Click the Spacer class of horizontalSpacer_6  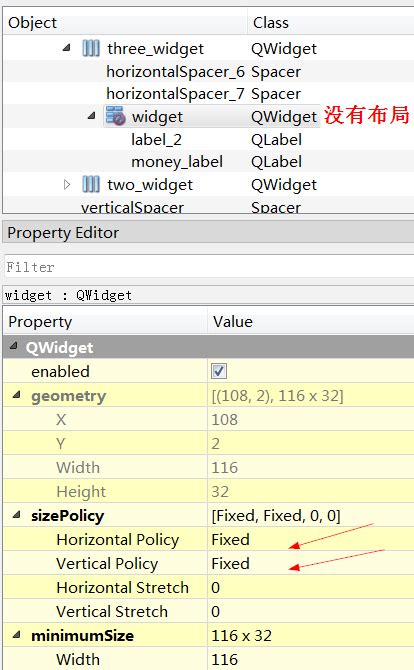coord(276,71)
